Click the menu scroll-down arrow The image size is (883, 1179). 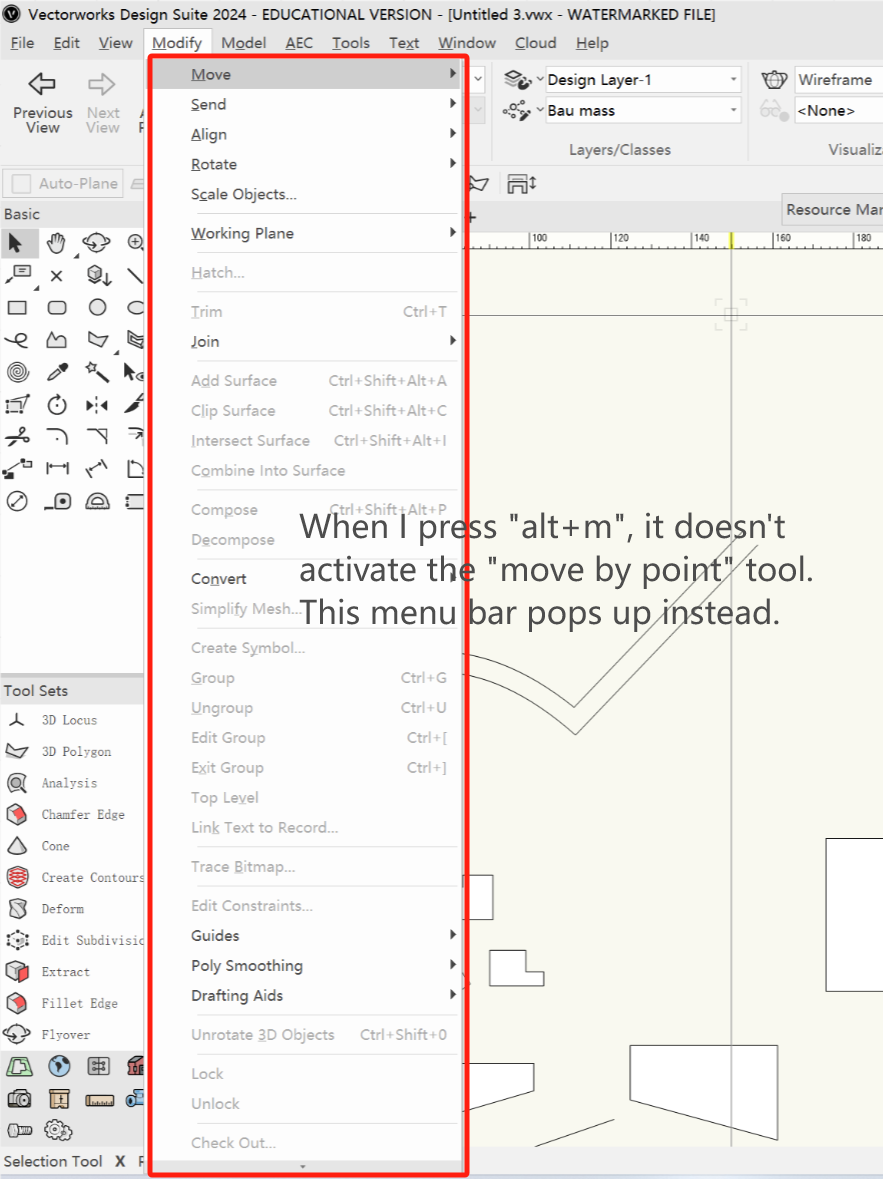coord(305,1166)
